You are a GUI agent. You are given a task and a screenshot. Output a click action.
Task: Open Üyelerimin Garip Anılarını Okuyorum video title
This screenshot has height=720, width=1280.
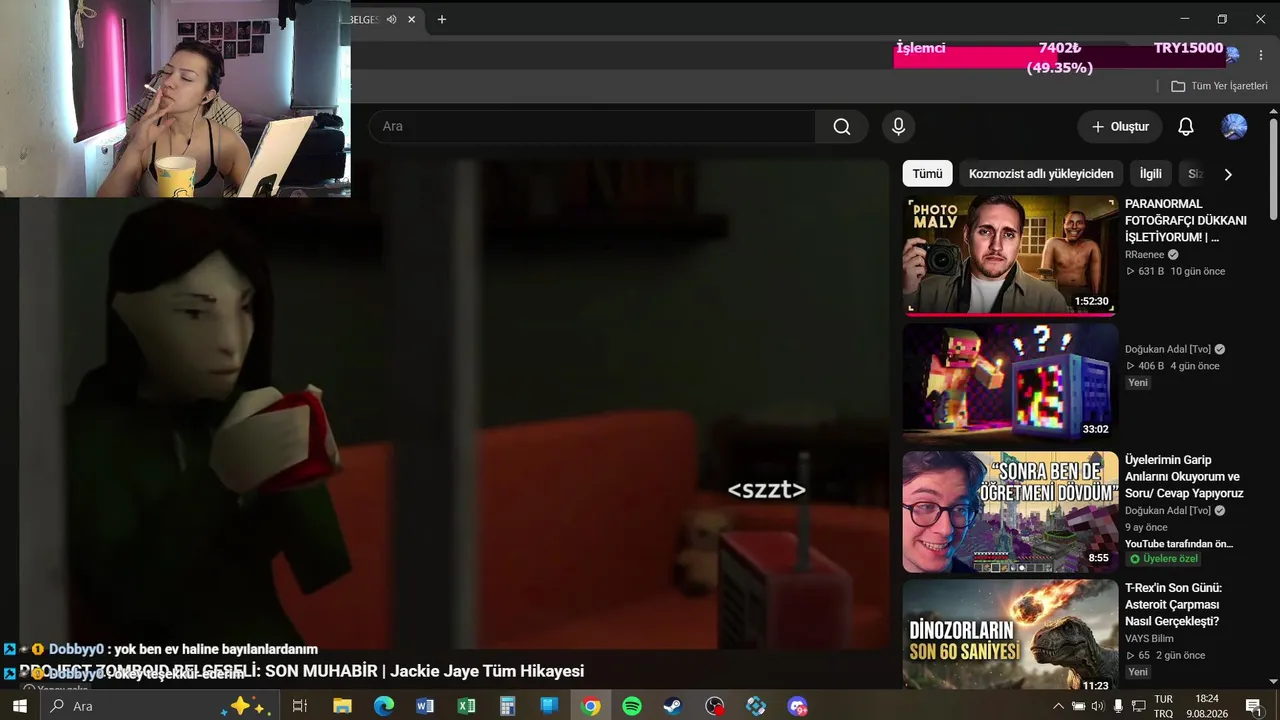pos(1184,477)
